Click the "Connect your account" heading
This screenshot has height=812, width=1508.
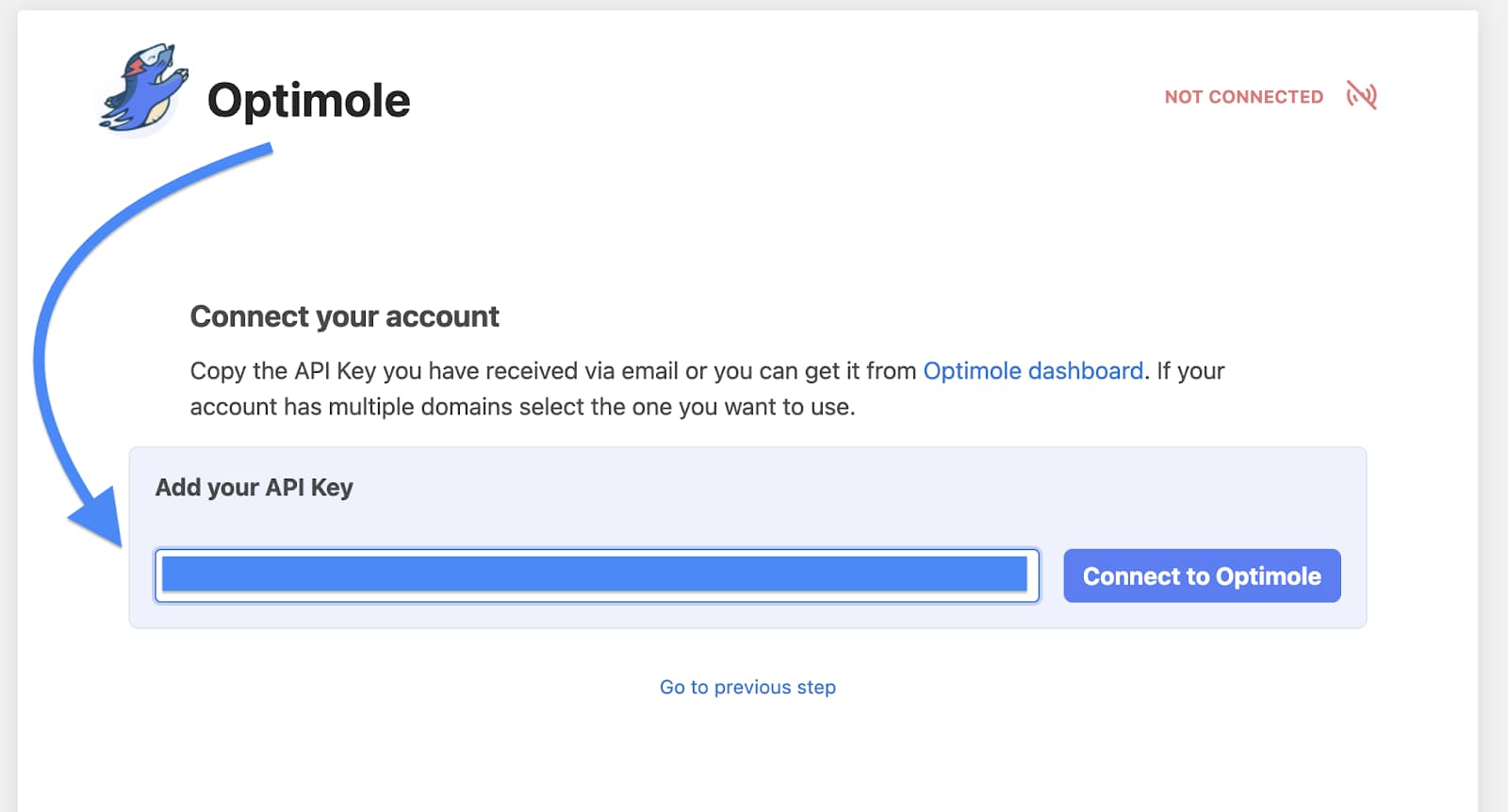click(x=344, y=317)
